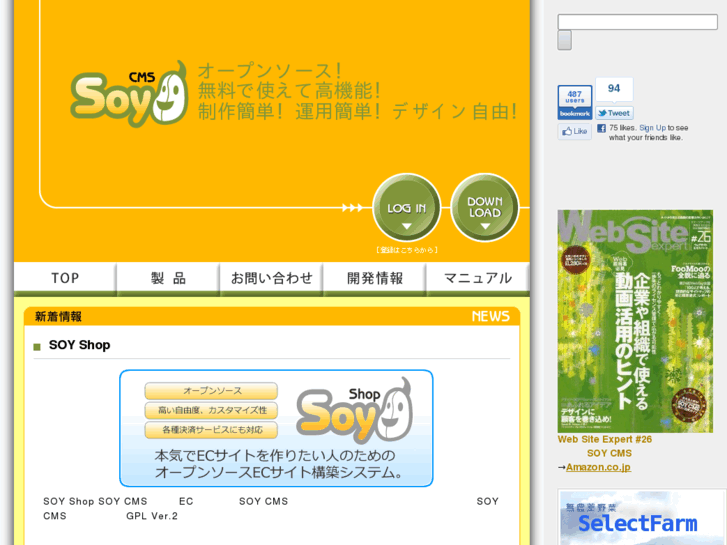Click the search text field
Screen dimensions: 727x545
(x=638, y=22)
